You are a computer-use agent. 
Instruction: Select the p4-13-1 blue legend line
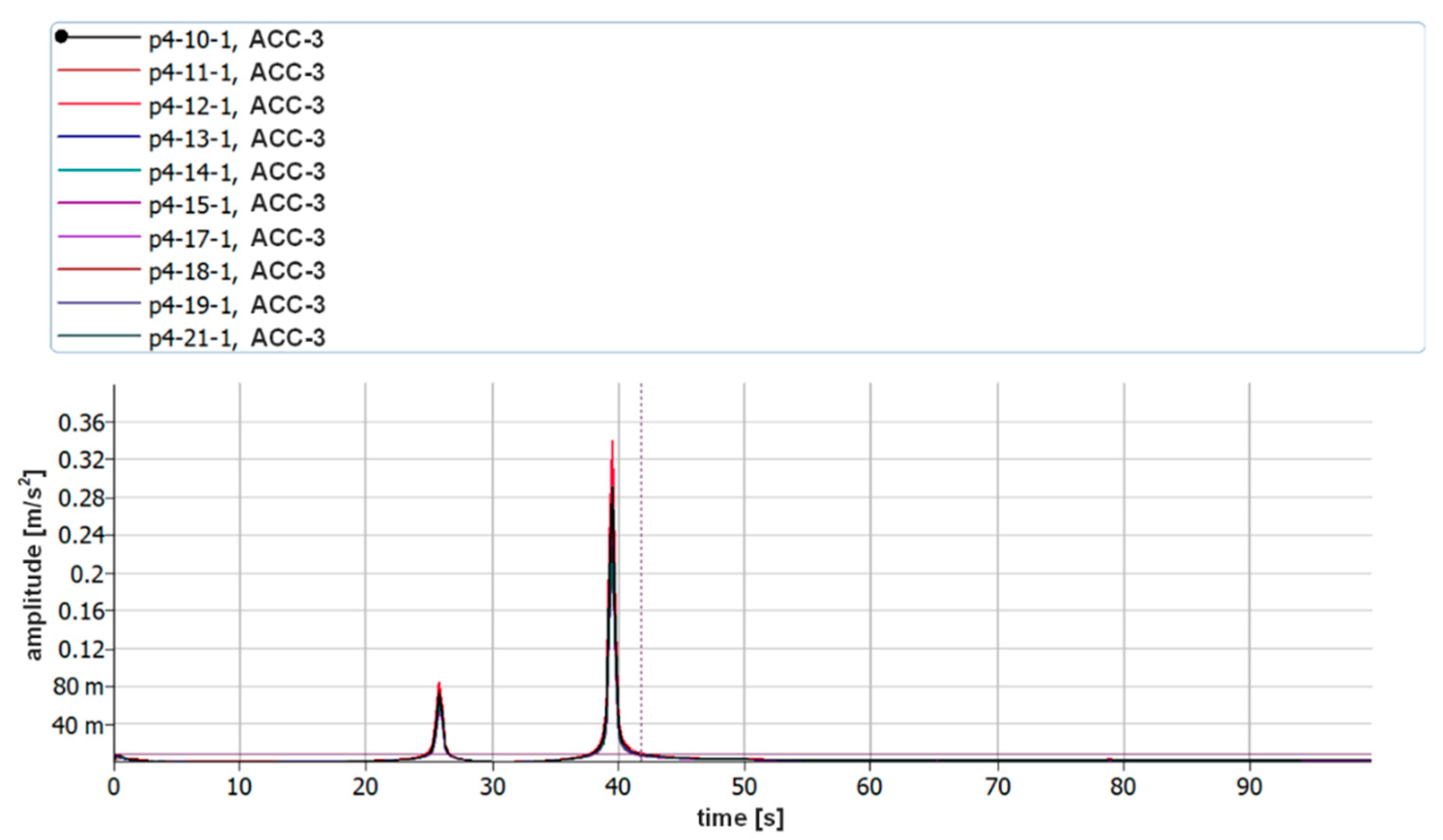tap(99, 137)
